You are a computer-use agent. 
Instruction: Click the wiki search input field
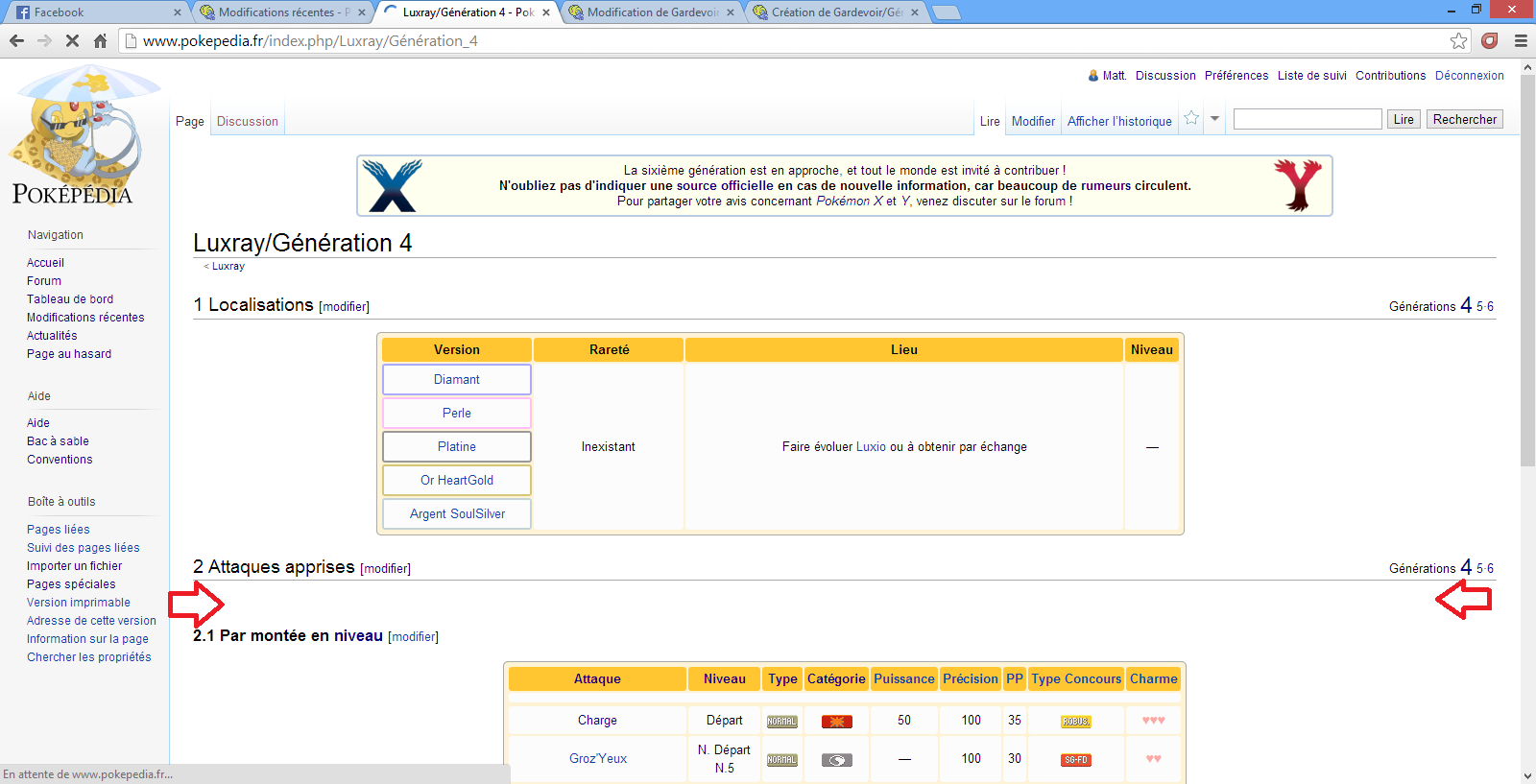(1307, 119)
